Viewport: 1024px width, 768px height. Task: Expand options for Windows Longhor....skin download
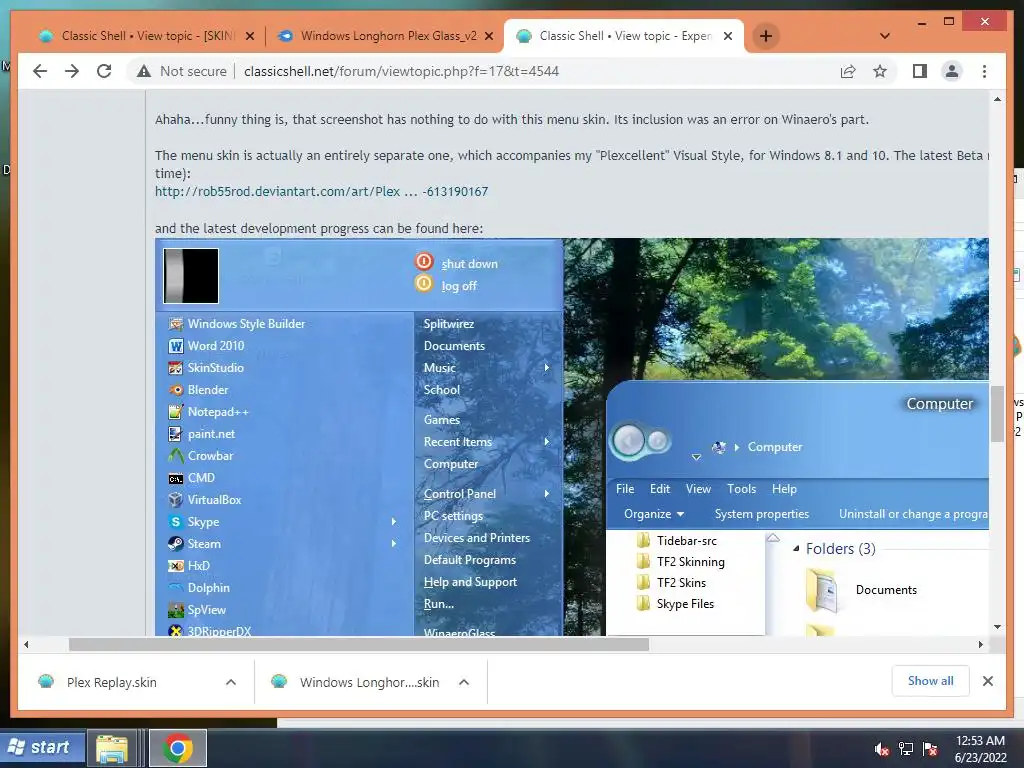[464, 682]
